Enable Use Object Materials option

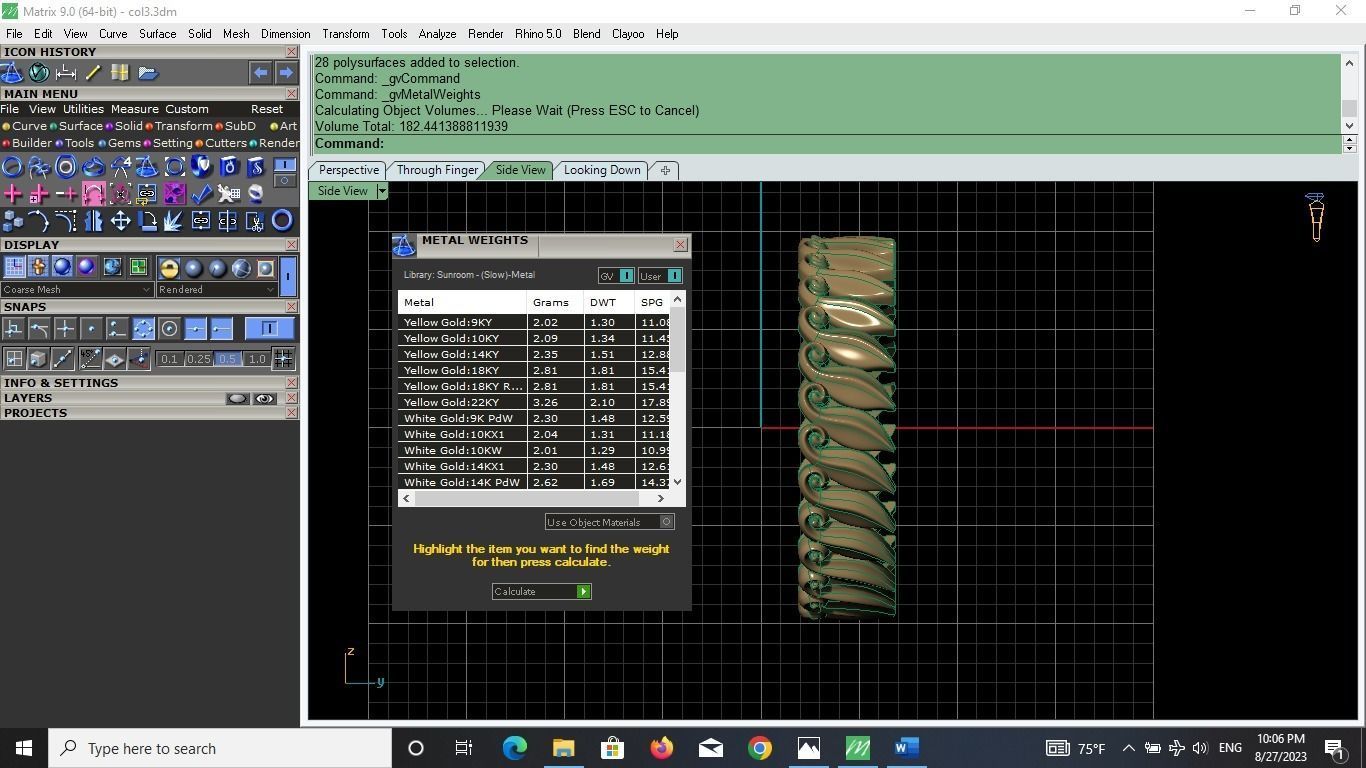(610, 522)
